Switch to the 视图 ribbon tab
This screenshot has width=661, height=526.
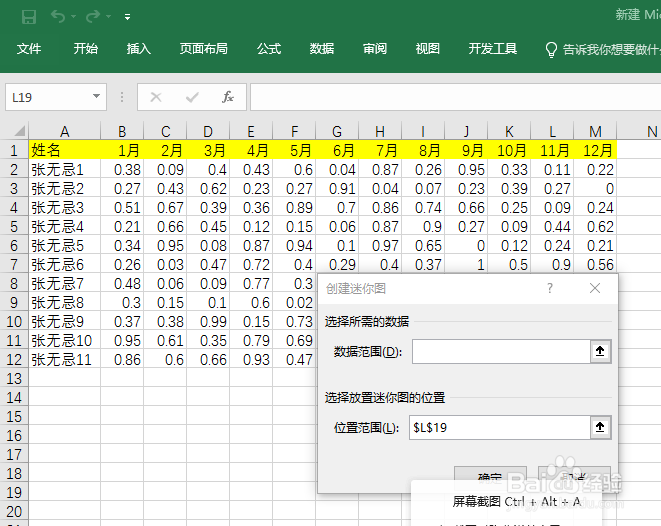[x=427, y=49]
